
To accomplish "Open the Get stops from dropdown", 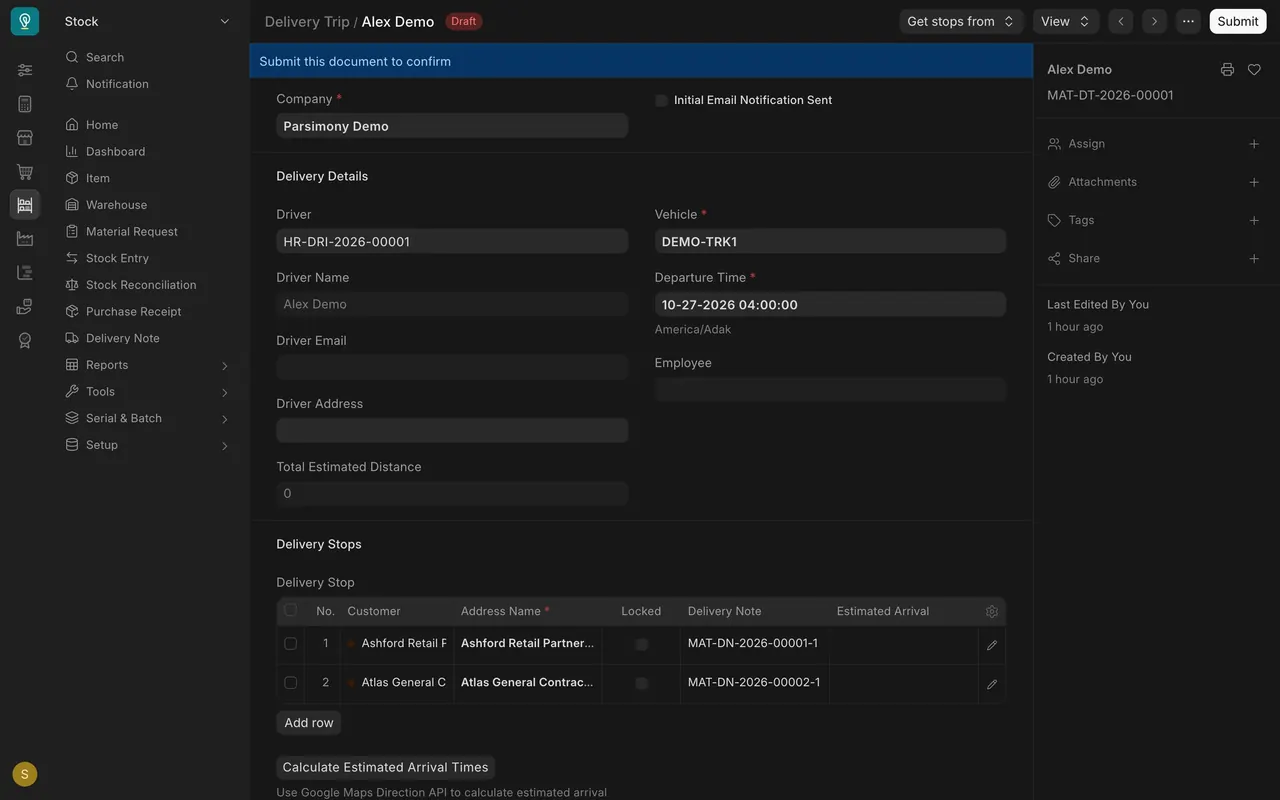I will click(961, 21).
